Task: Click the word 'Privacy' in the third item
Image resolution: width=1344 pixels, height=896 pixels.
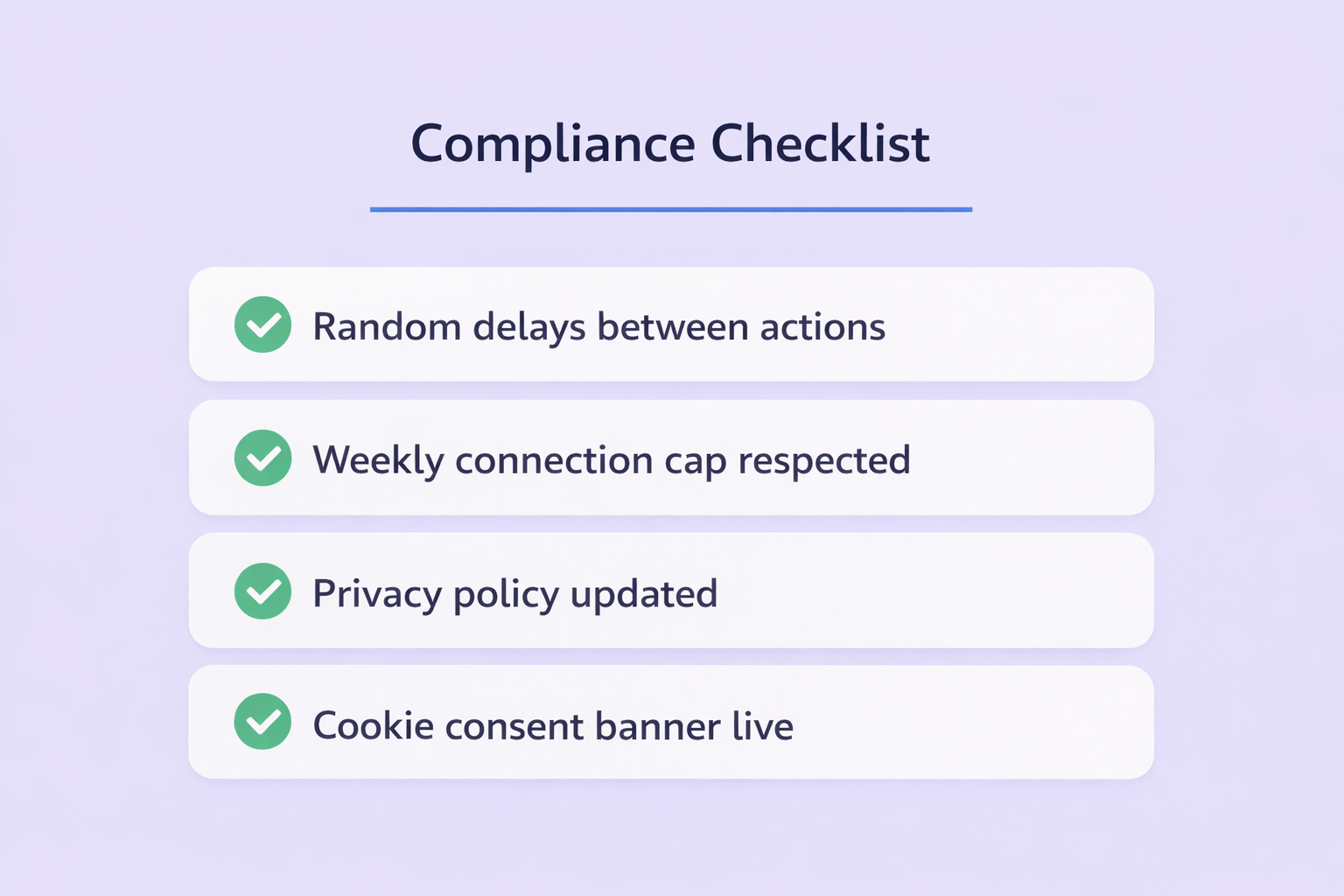Action: point(377,593)
